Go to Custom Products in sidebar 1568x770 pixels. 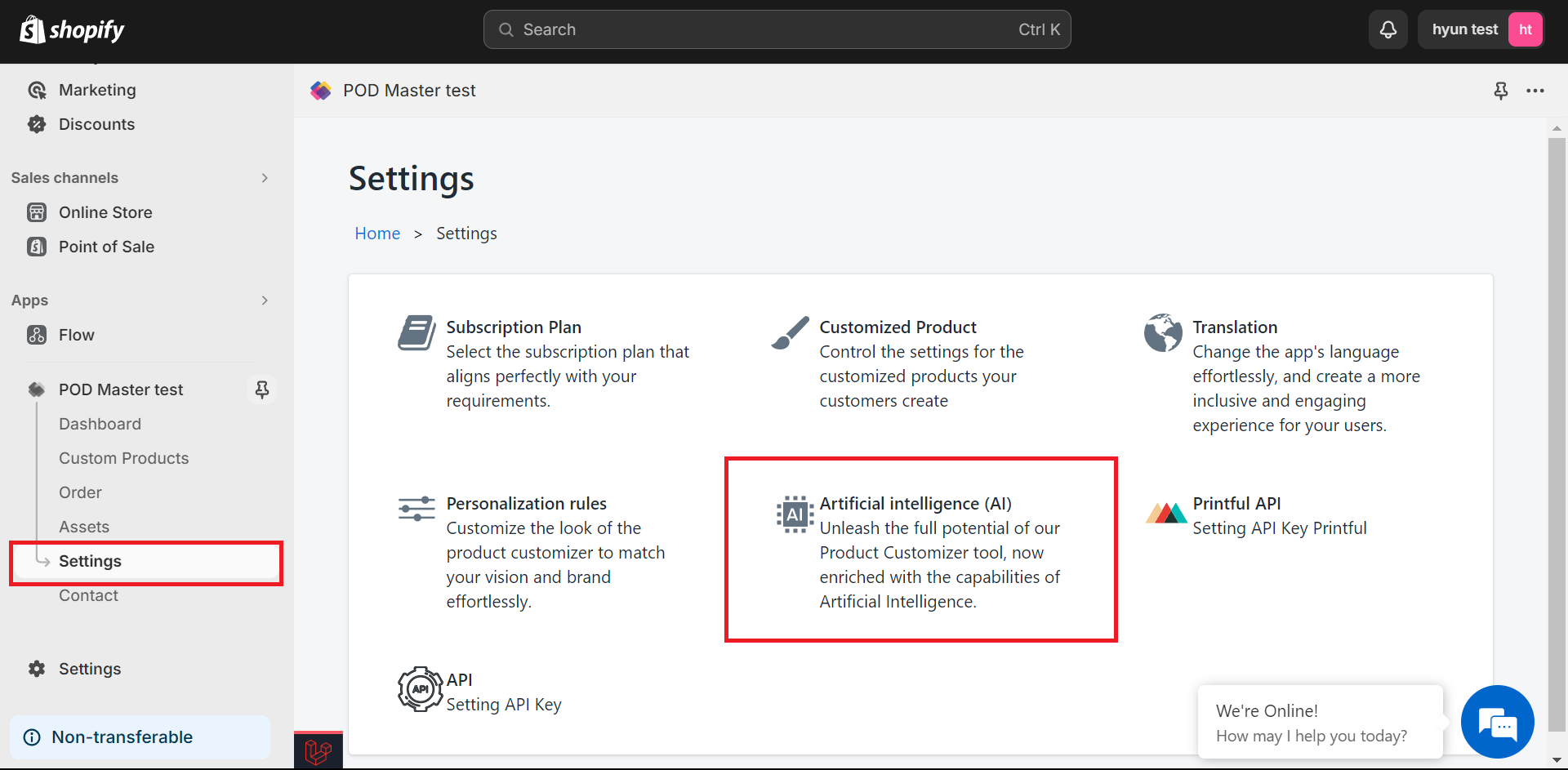tap(124, 458)
